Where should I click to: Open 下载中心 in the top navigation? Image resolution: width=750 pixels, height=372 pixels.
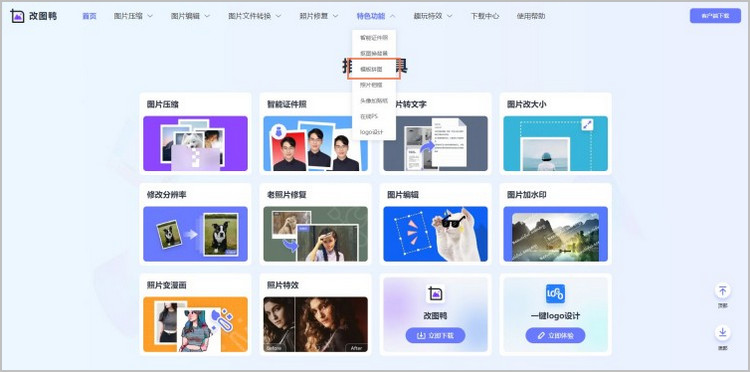tap(485, 16)
